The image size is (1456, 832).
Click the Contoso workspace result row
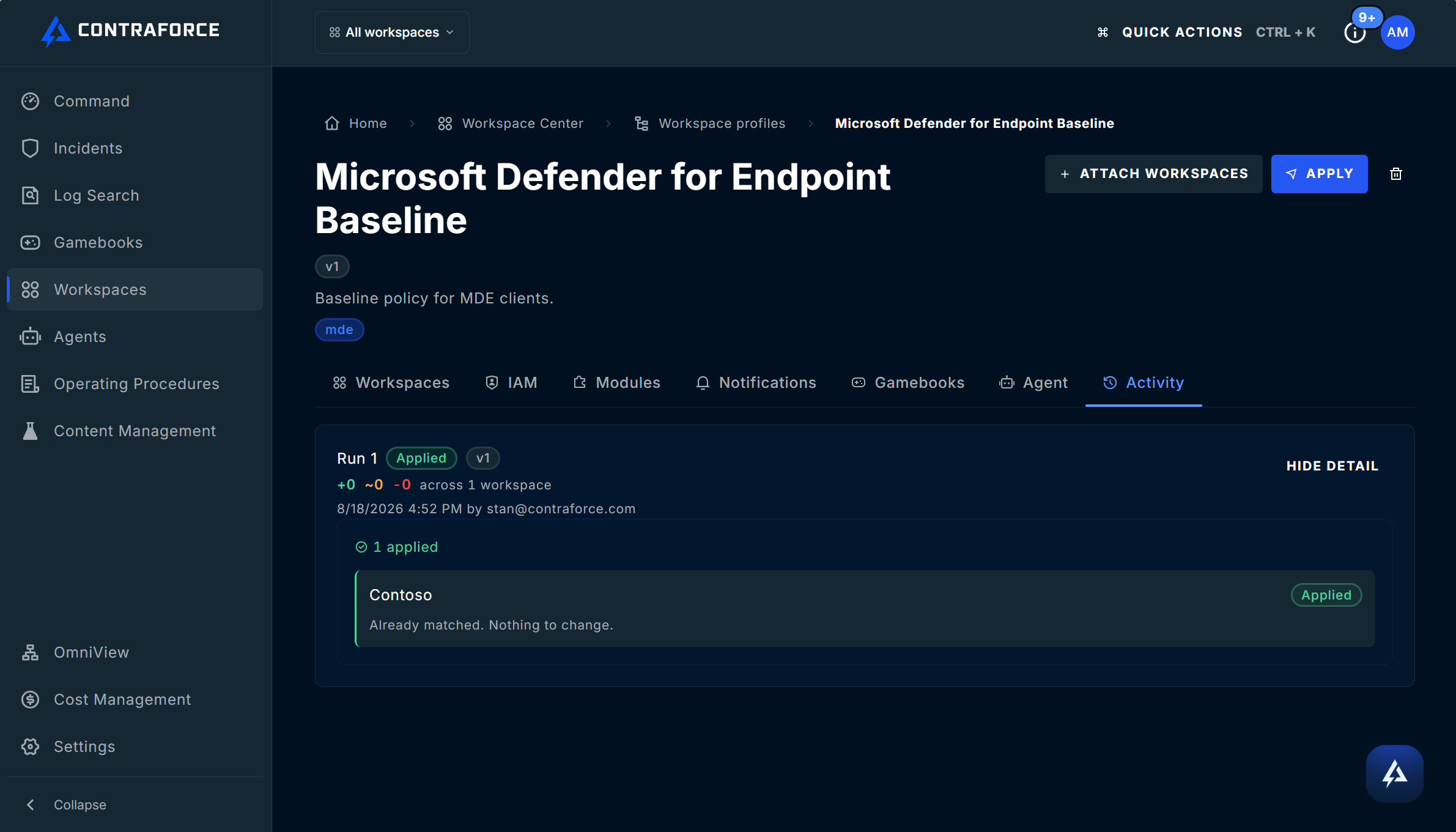(865, 609)
